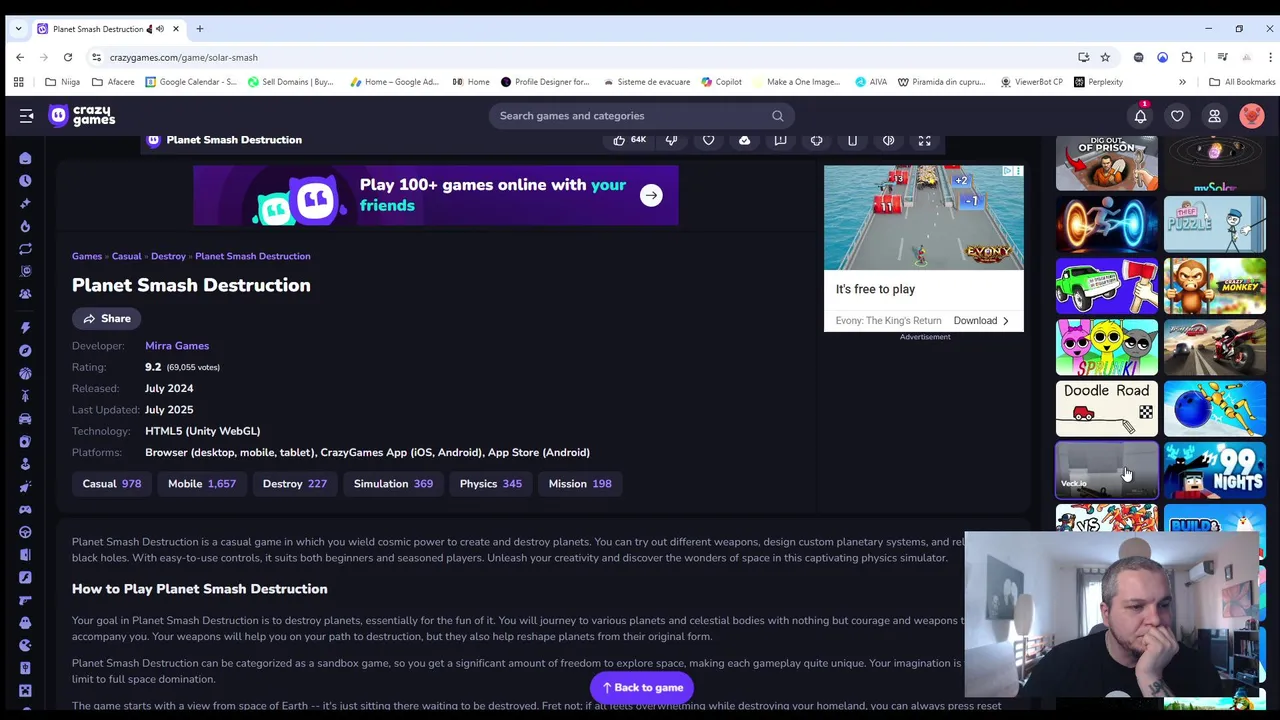Click the Casual breadcrumb link
Image resolution: width=1280 pixels, height=720 pixels.
tap(126, 256)
